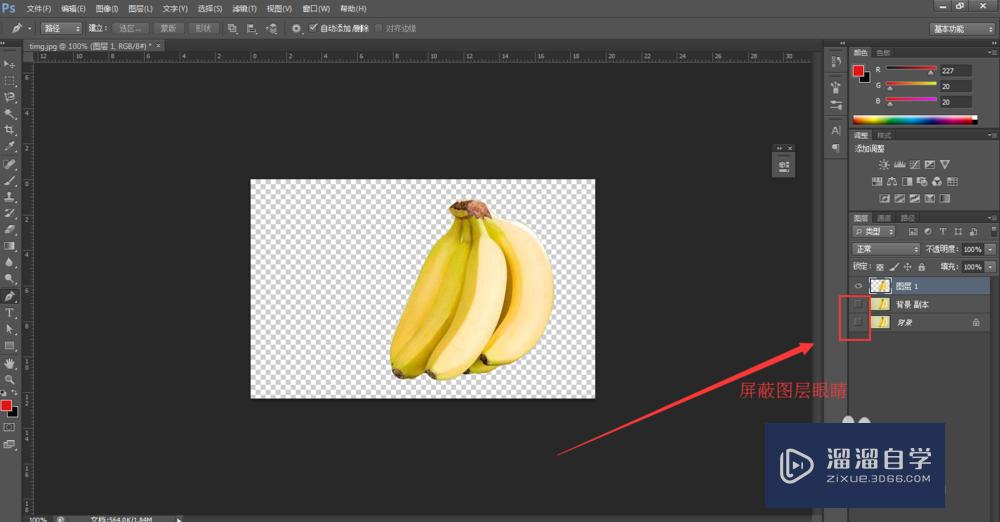
Task: Select the Zoom tool
Action: coord(9,380)
